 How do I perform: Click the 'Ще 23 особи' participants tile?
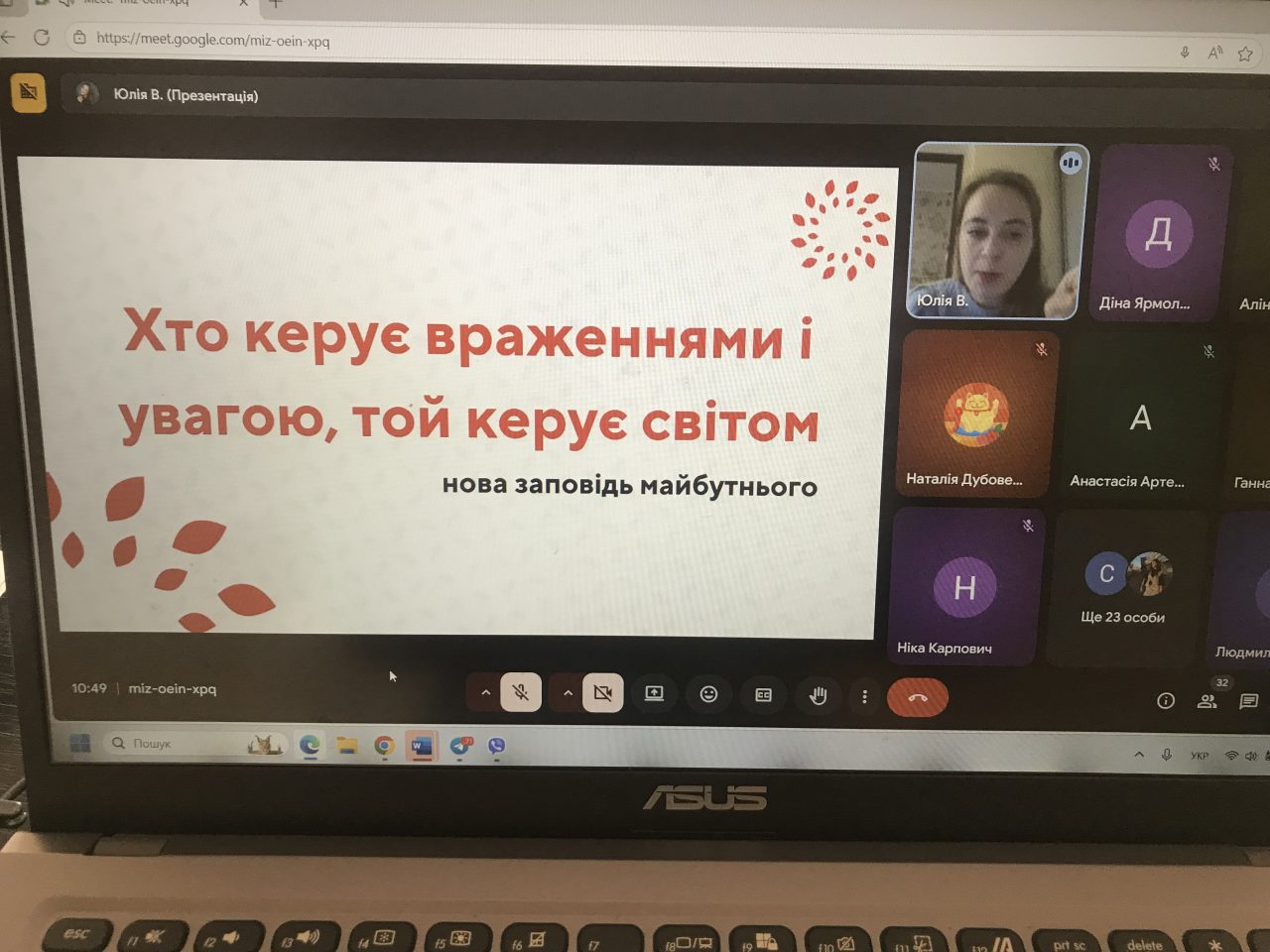(x=1124, y=587)
